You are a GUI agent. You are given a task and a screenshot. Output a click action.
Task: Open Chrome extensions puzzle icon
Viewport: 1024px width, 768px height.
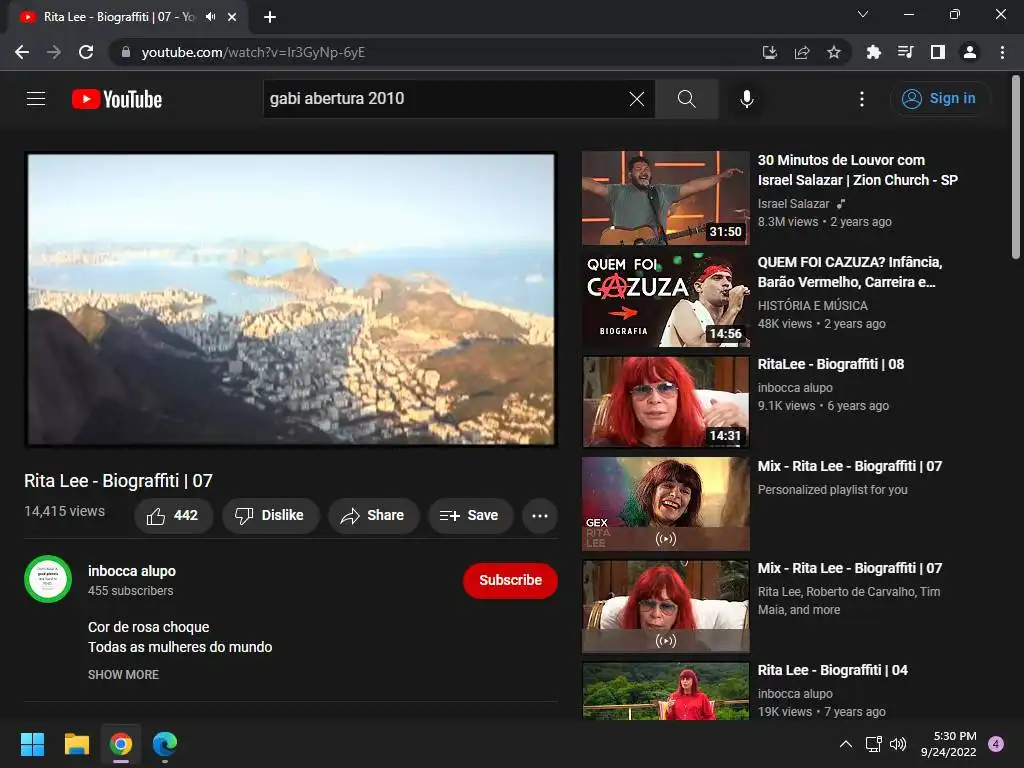pos(873,52)
